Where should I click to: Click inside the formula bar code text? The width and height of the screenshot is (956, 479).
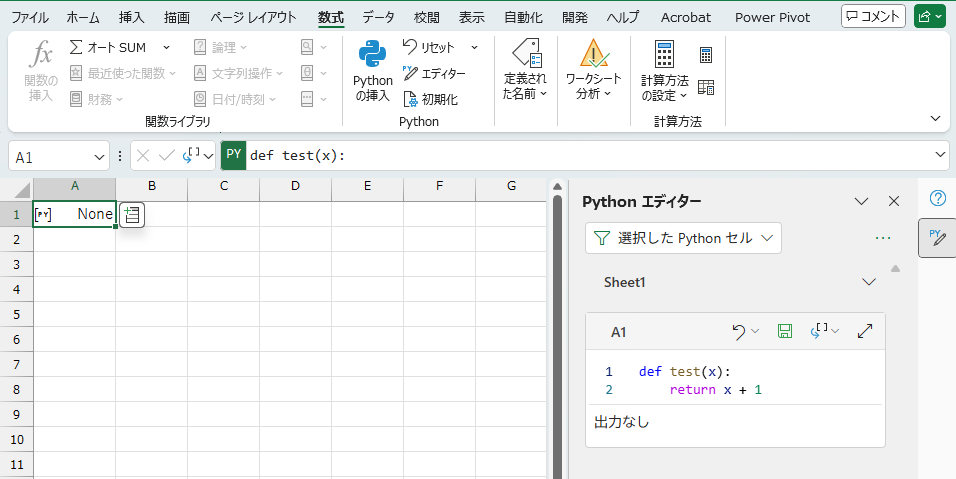298,155
